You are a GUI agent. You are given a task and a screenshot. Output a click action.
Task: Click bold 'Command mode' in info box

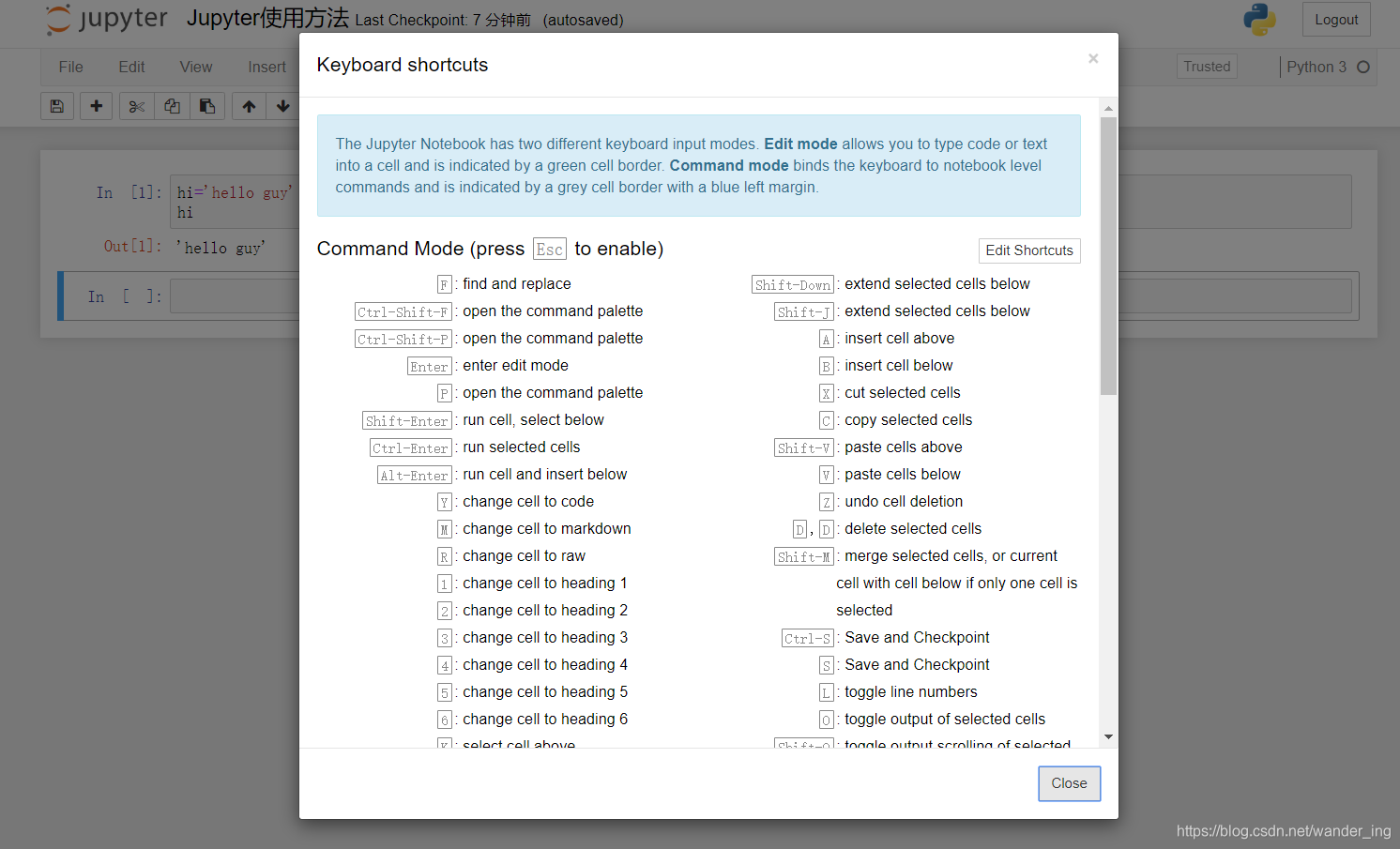click(x=729, y=165)
